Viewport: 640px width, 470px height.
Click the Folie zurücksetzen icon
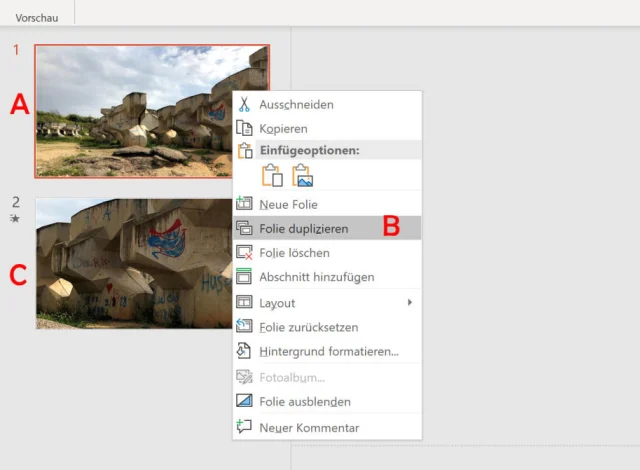(x=244, y=327)
